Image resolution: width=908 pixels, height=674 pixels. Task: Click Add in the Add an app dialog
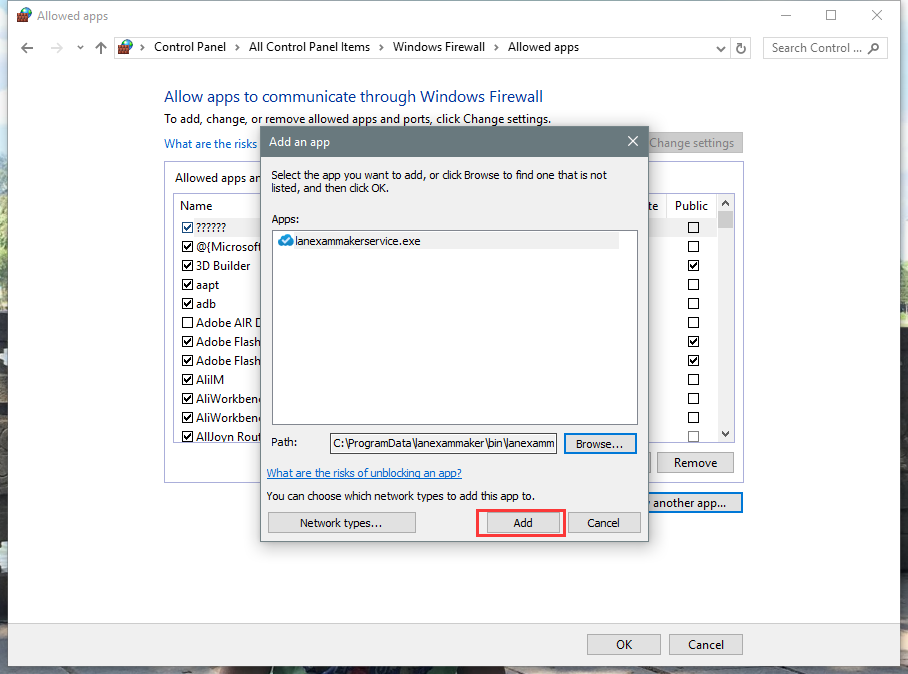coord(523,523)
